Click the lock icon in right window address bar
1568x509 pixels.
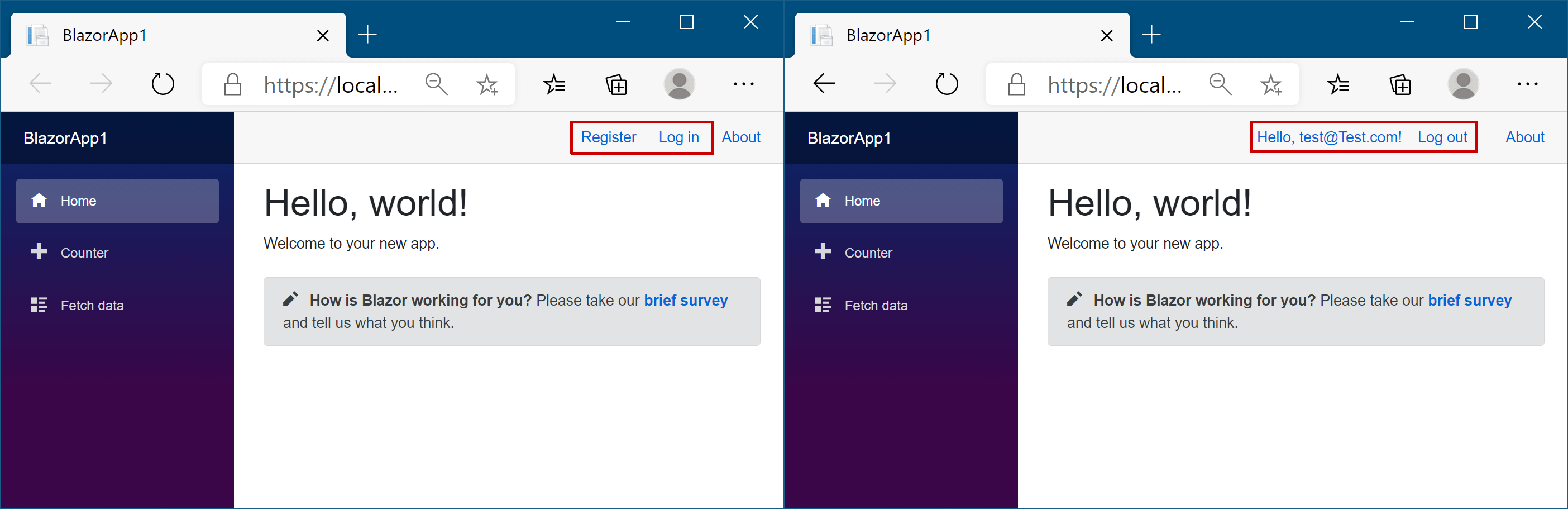1016,84
